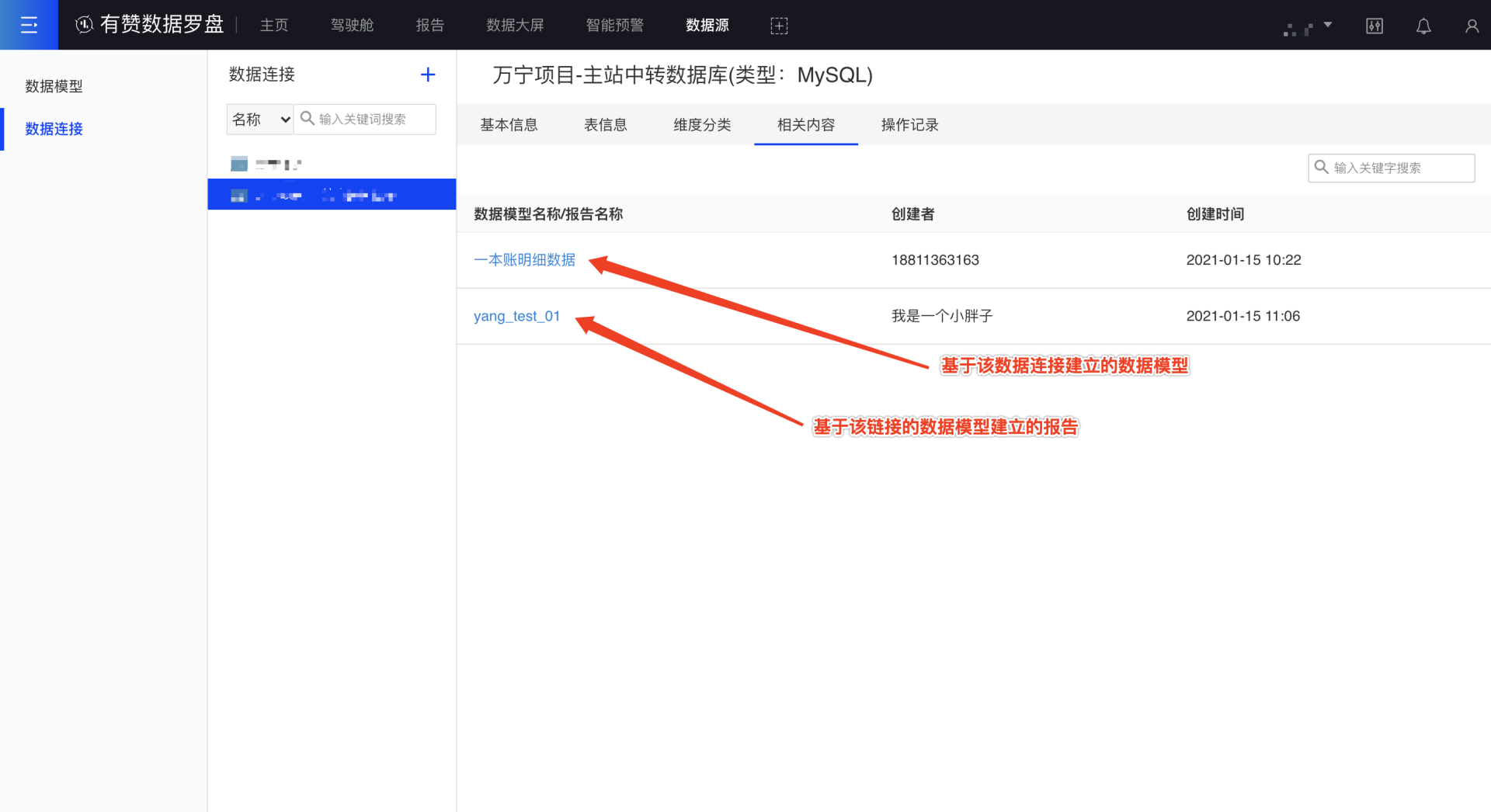Click the hamburger menu icon
Viewport: 1491px width, 812px height.
pyautogui.click(x=29, y=25)
